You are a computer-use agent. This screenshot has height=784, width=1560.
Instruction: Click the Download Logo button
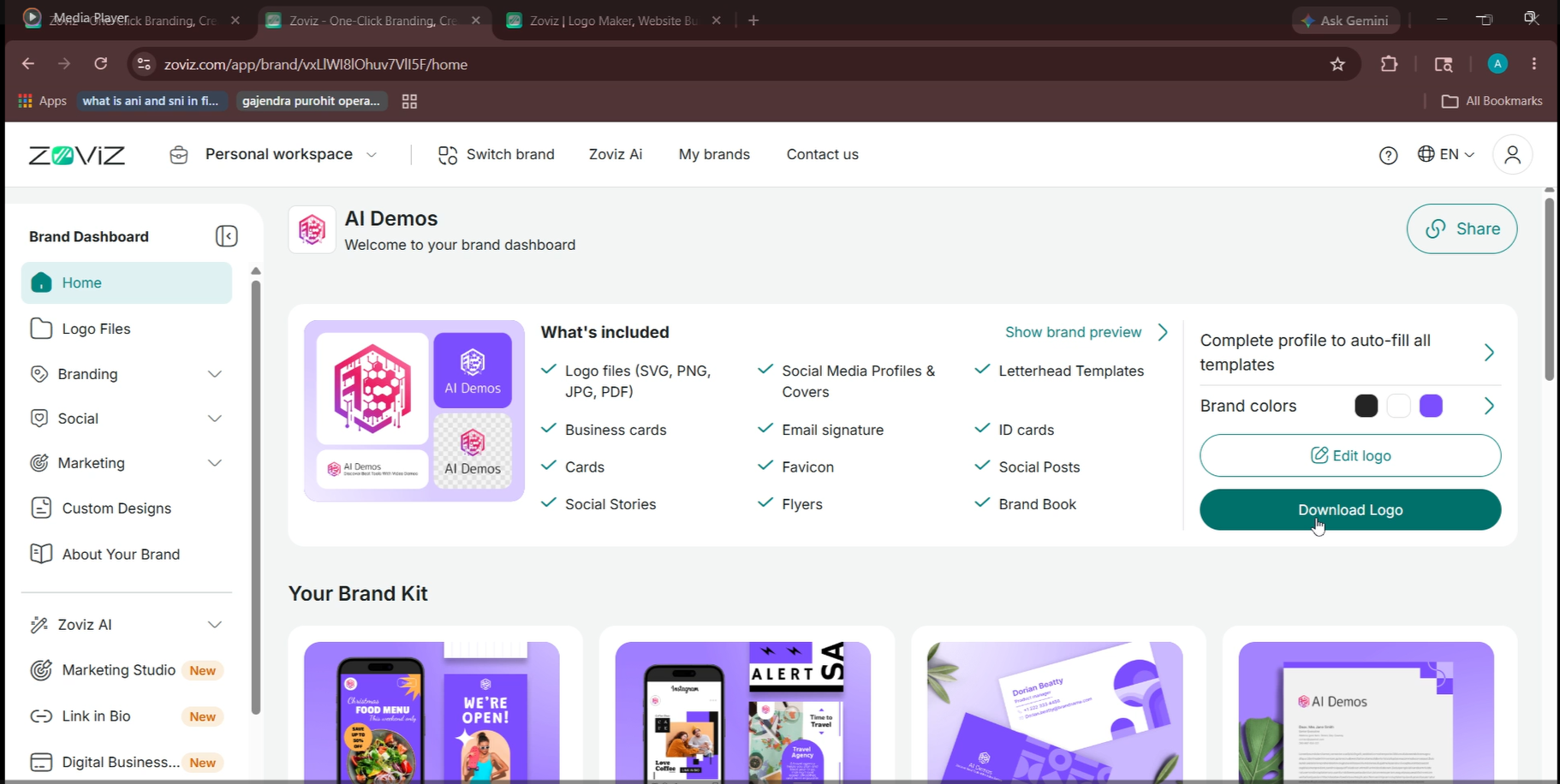click(x=1350, y=510)
